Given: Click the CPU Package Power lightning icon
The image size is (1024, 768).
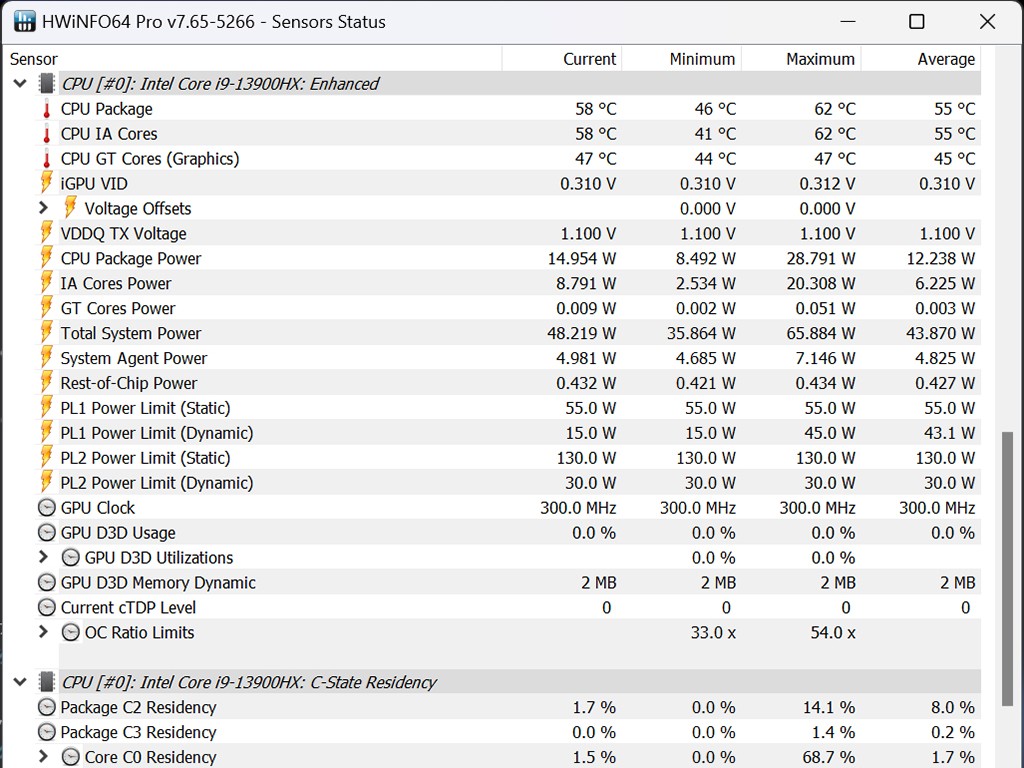Looking at the screenshot, I should tap(46, 258).
